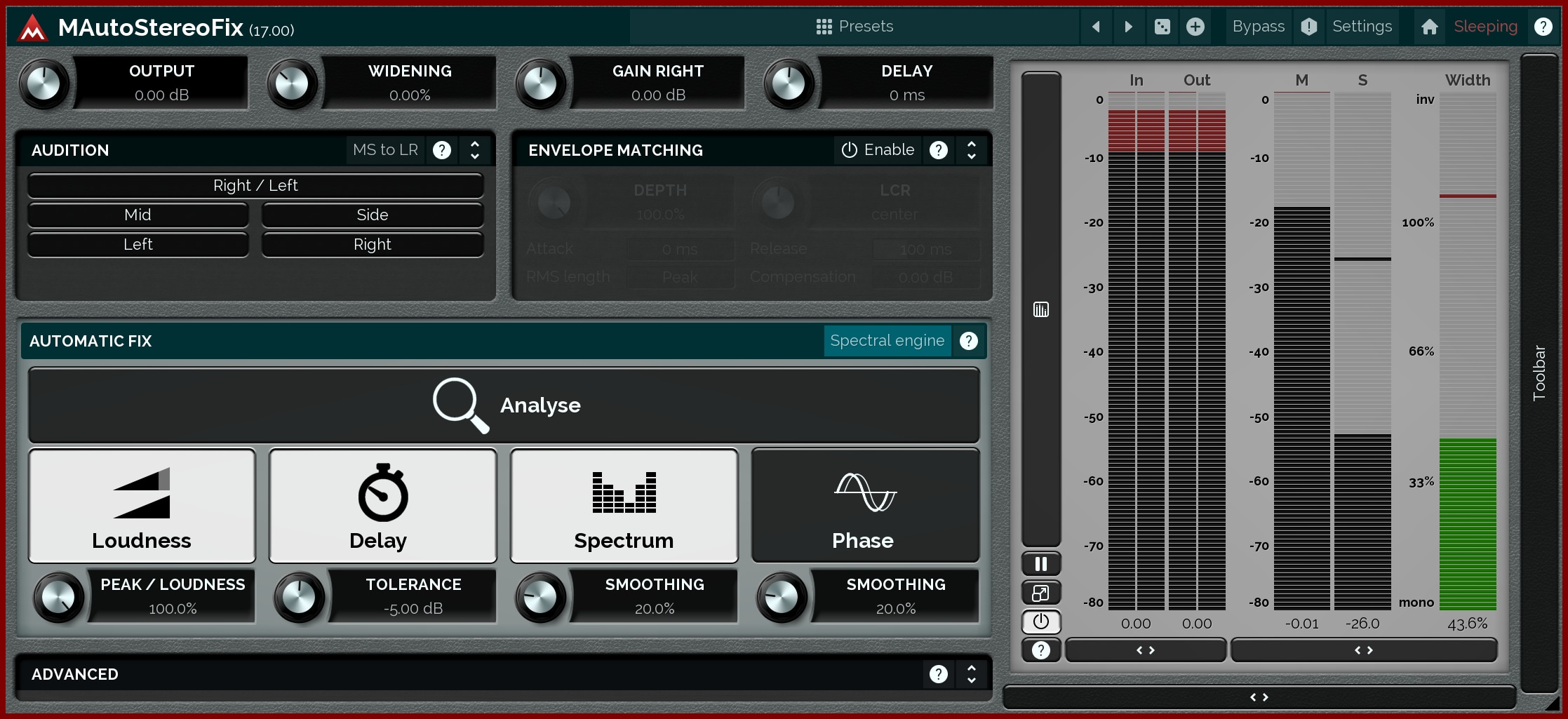Open help for Automatic Fix section
This screenshot has width=1568, height=719.
968,341
